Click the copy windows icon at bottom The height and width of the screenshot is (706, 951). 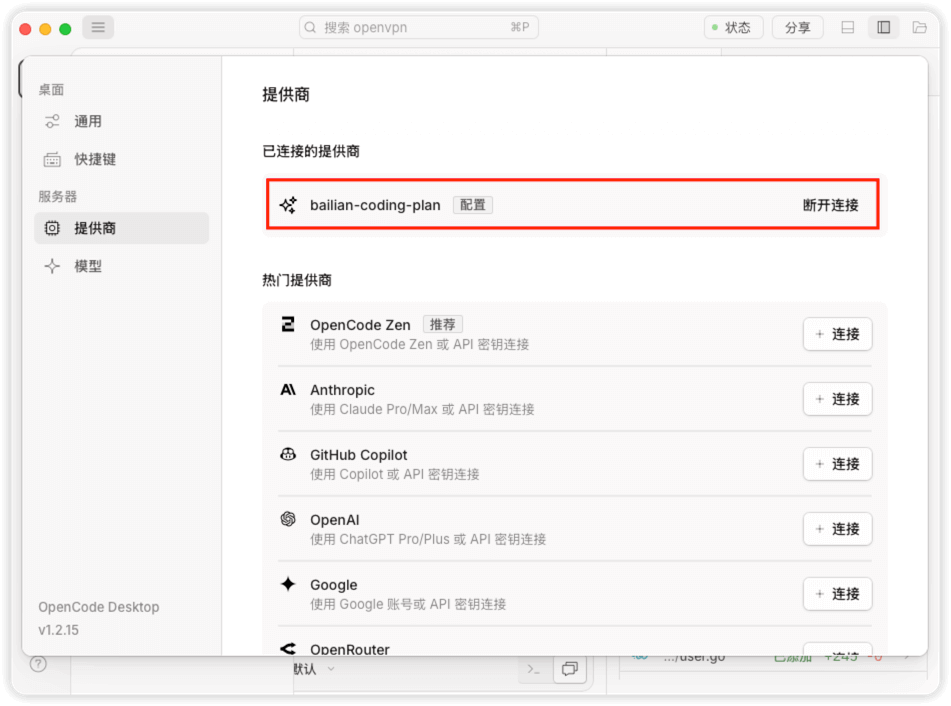coord(570,669)
